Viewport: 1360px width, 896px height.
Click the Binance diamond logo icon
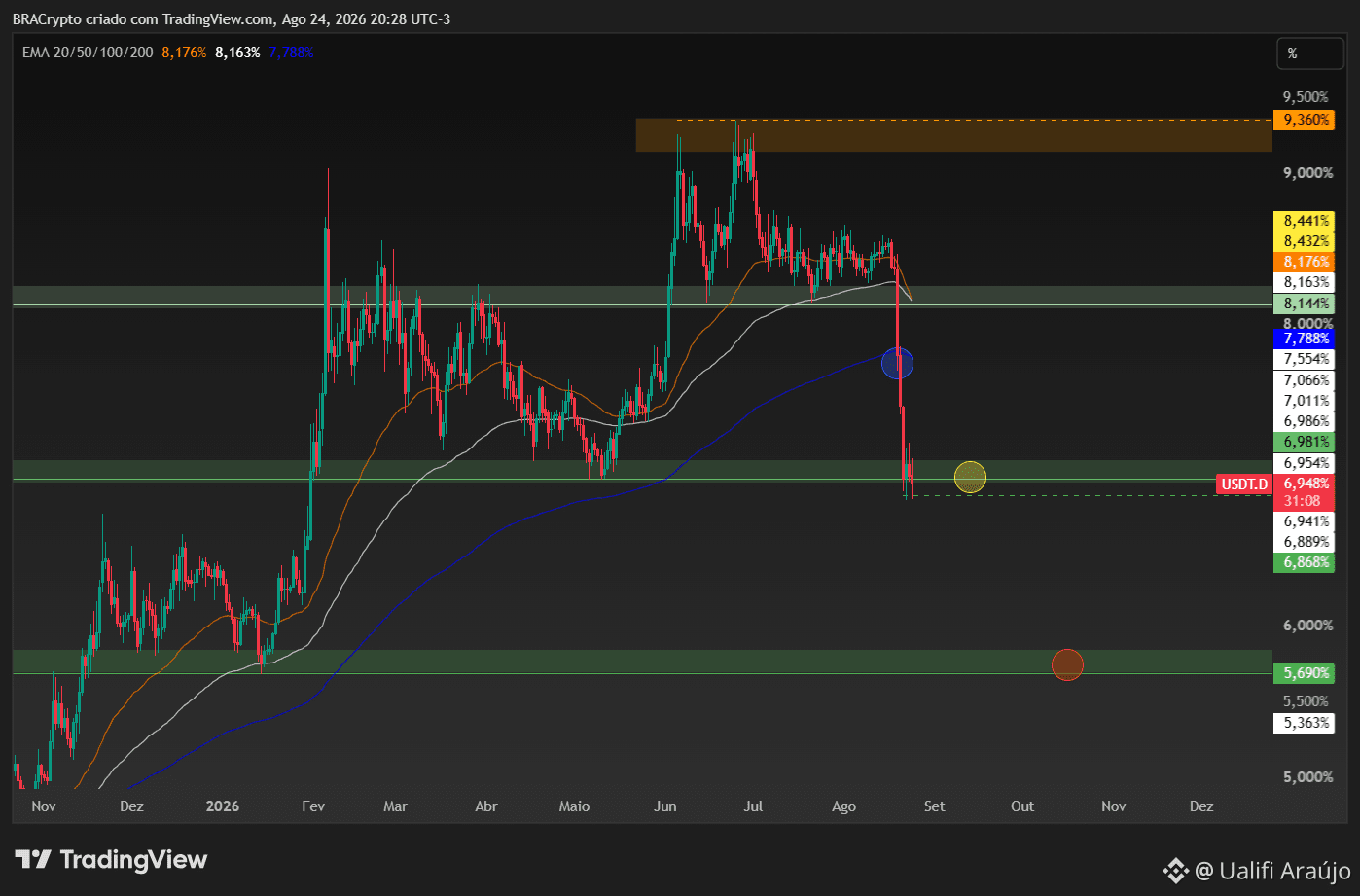[x=1175, y=870]
